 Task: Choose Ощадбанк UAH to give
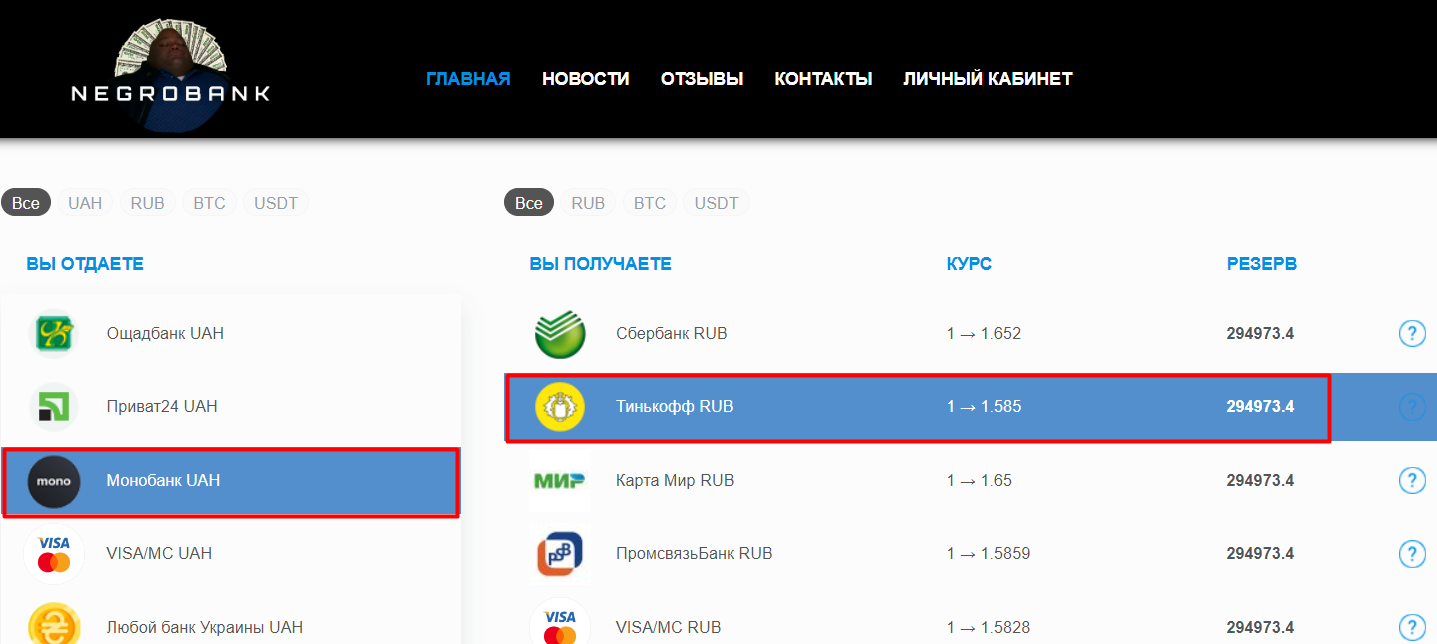(231, 334)
